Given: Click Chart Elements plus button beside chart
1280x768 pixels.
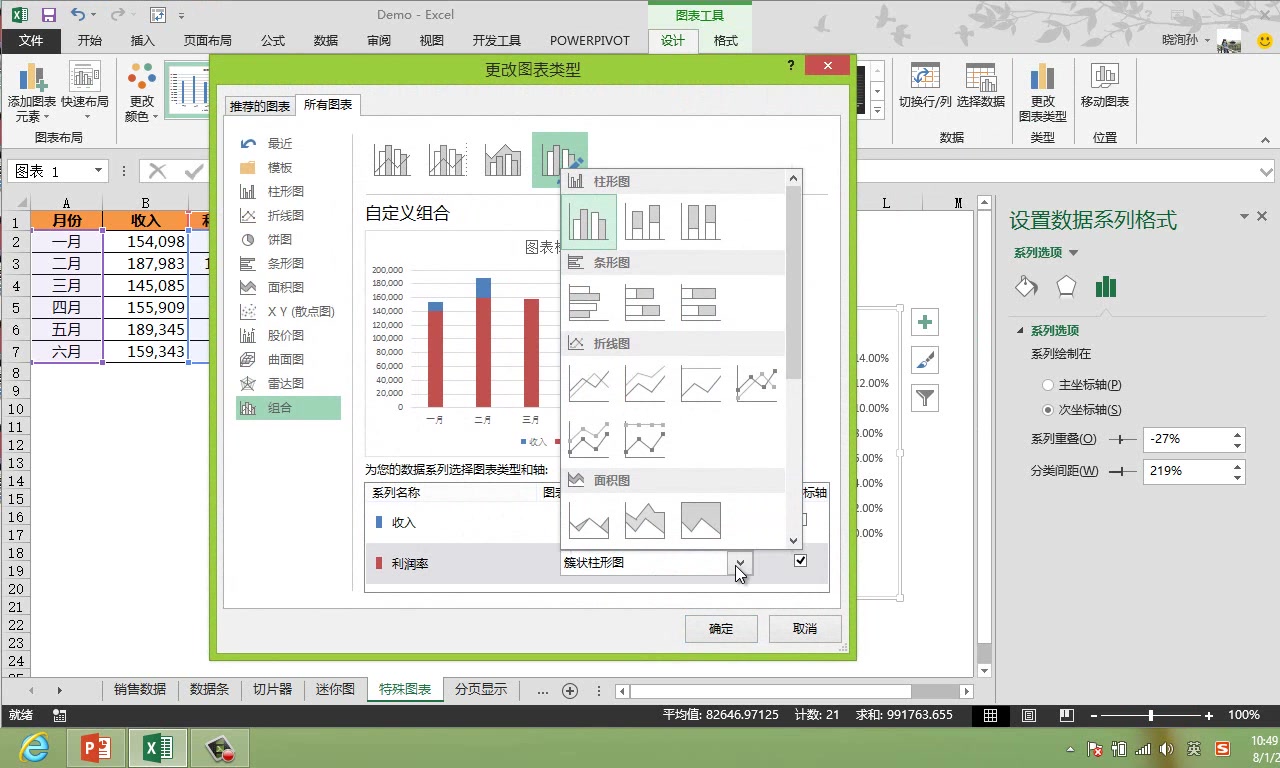Looking at the screenshot, I should point(925,322).
